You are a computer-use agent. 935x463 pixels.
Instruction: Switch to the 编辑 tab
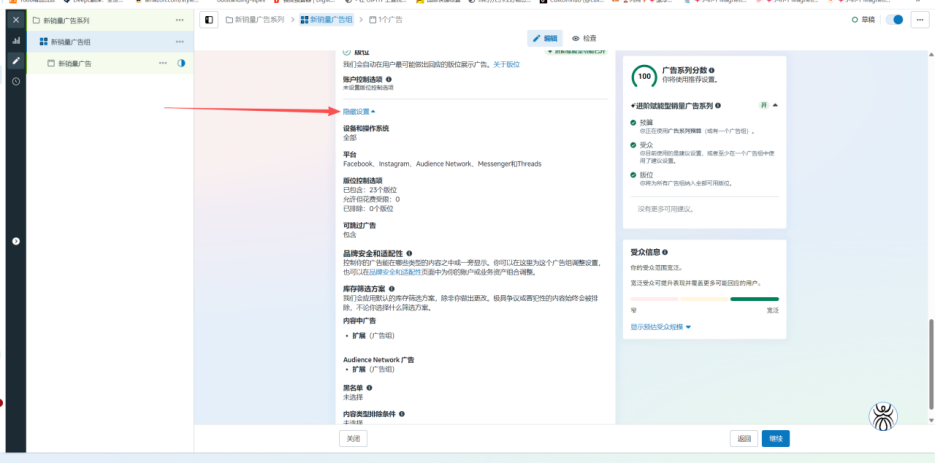coord(546,38)
